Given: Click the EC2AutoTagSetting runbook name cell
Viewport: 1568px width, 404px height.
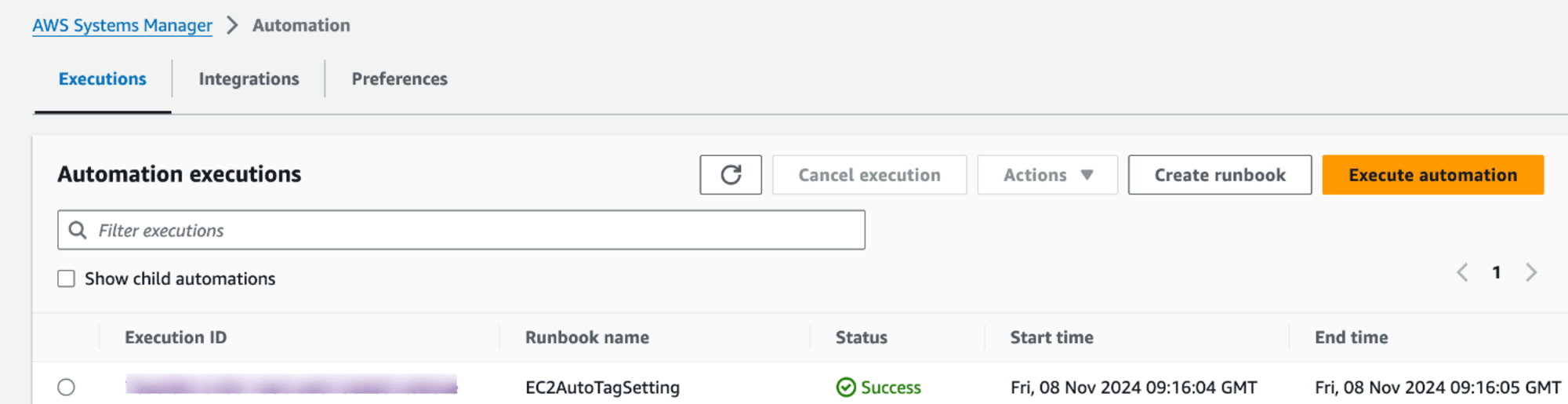Looking at the screenshot, I should tap(602, 388).
